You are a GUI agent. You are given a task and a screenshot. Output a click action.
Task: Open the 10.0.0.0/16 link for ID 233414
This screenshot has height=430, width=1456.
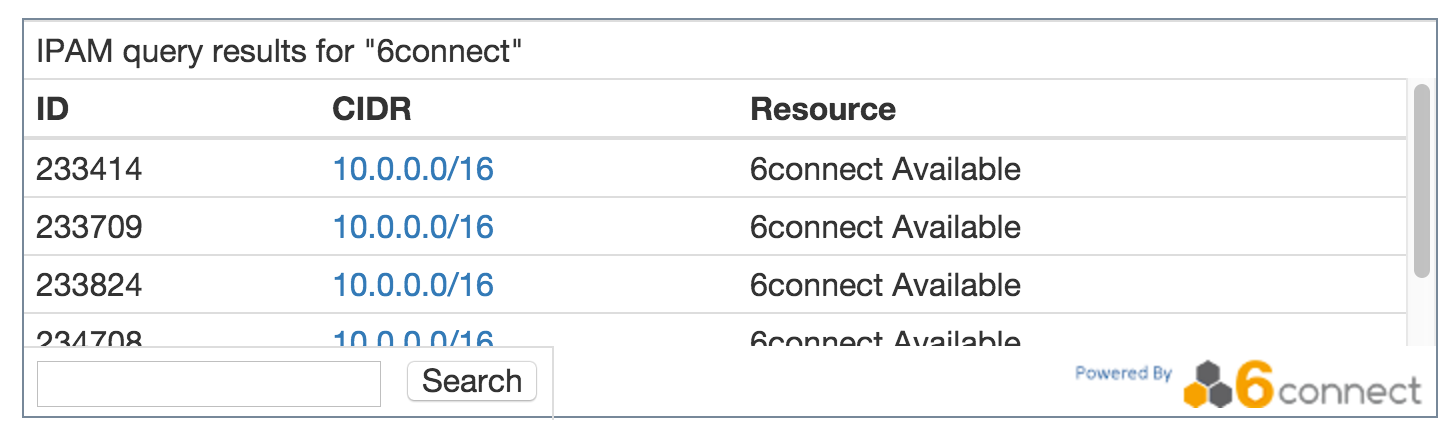coord(413,169)
